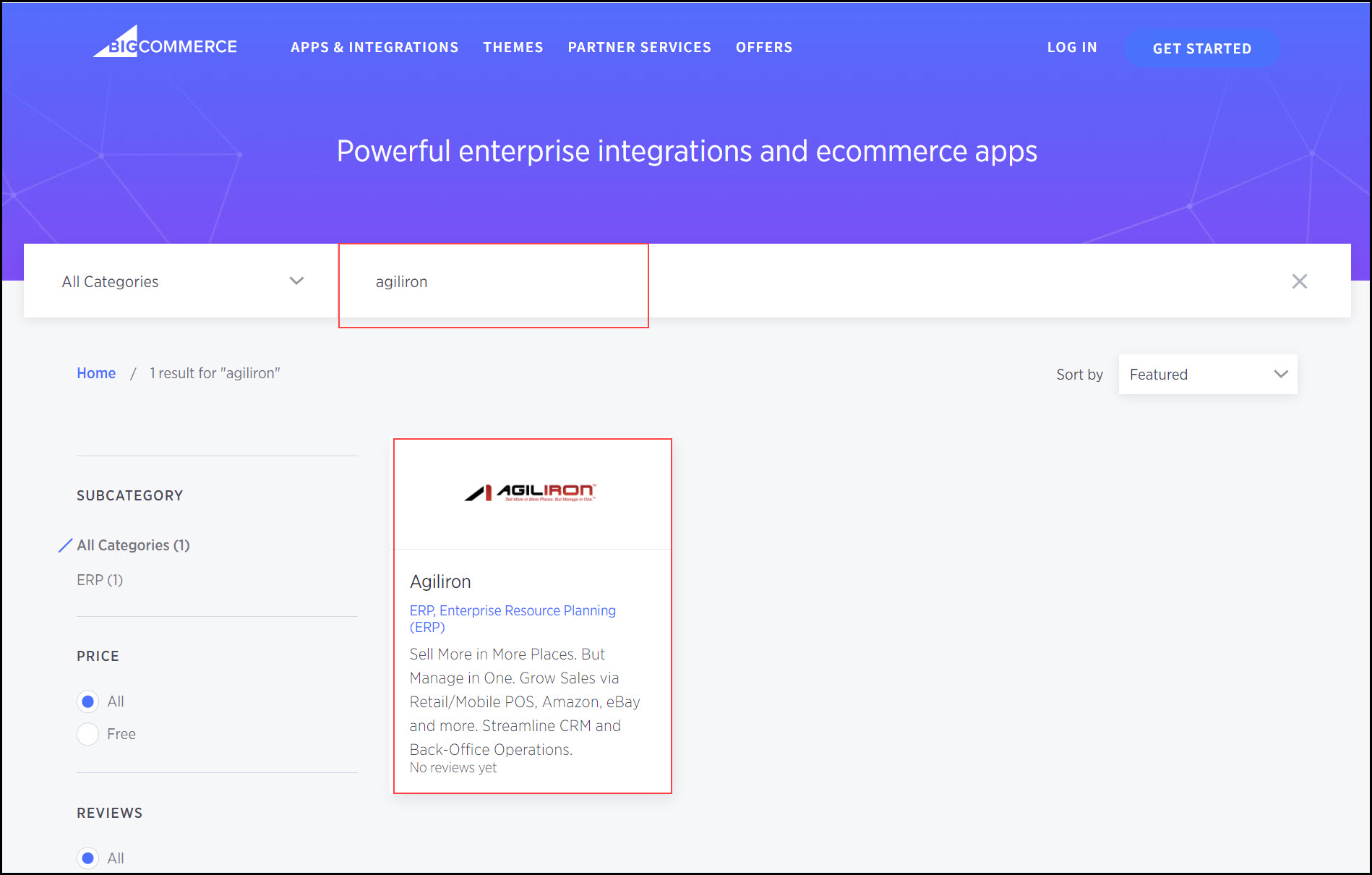The image size is (1372, 875).
Task: Open Apps & Integrations menu
Action: tap(374, 47)
